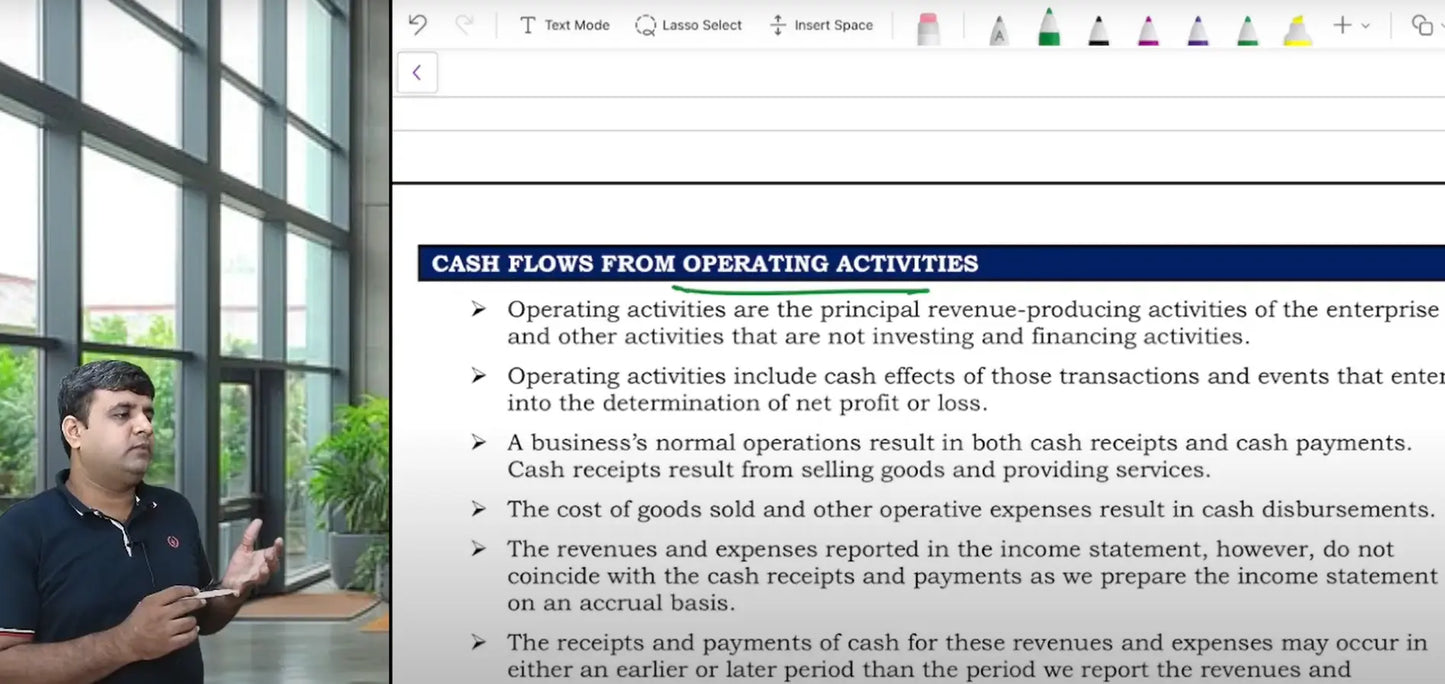
Task: Choose the Insert Space tool
Action: 821,25
